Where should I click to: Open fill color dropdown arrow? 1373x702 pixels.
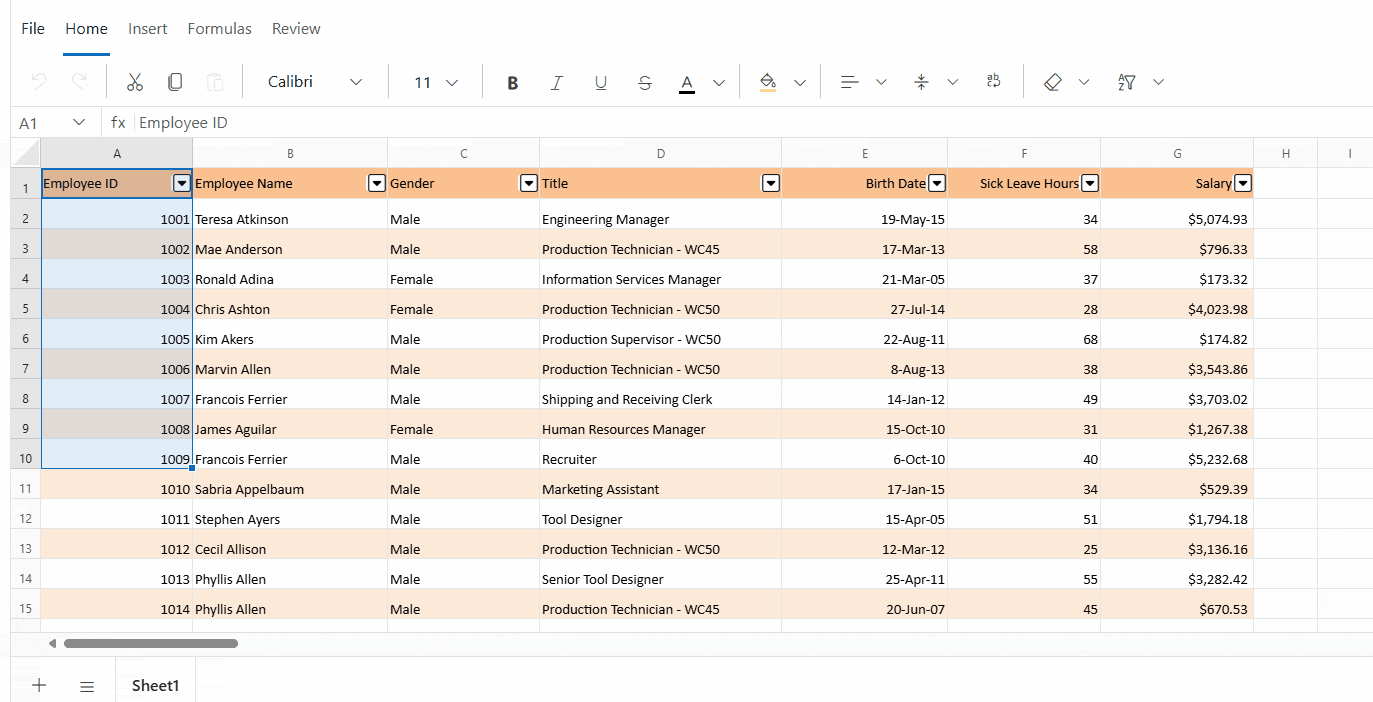tap(800, 82)
